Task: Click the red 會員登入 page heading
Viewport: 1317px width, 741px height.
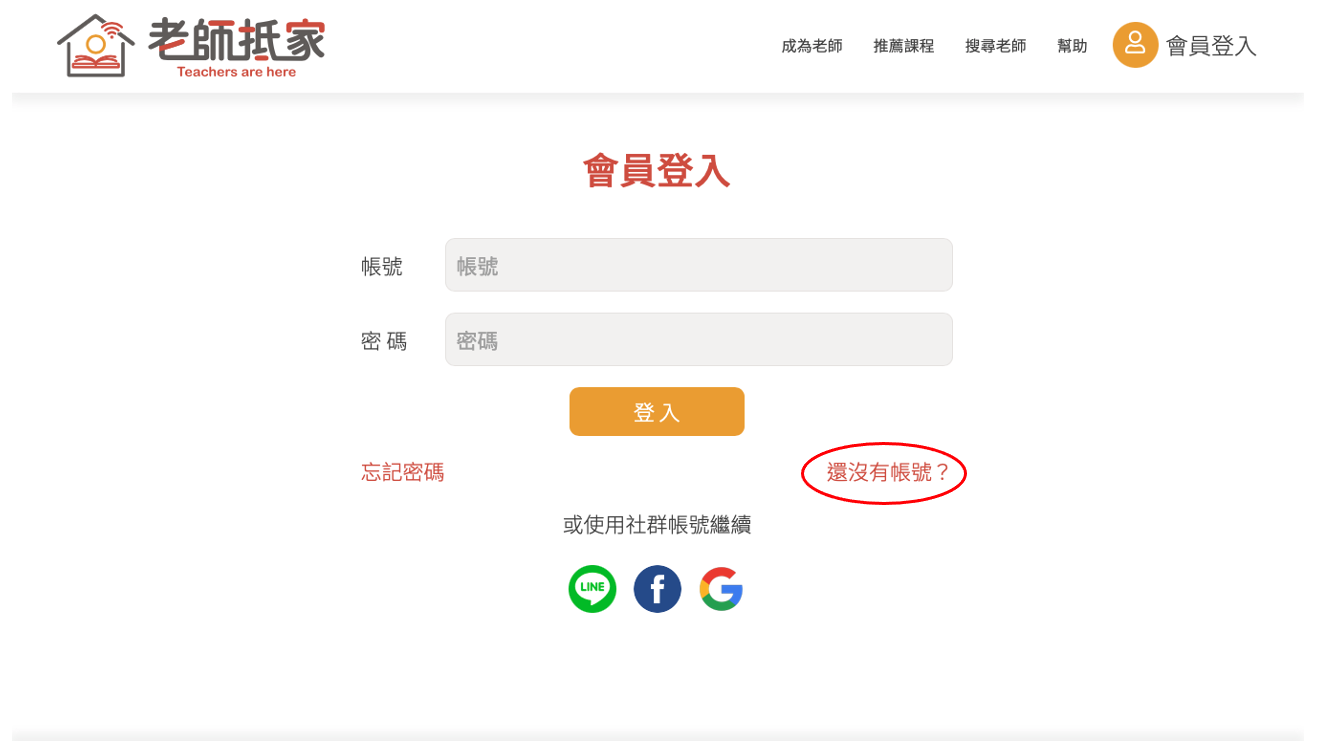Action: pyautogui.click(x=657, y=171)
